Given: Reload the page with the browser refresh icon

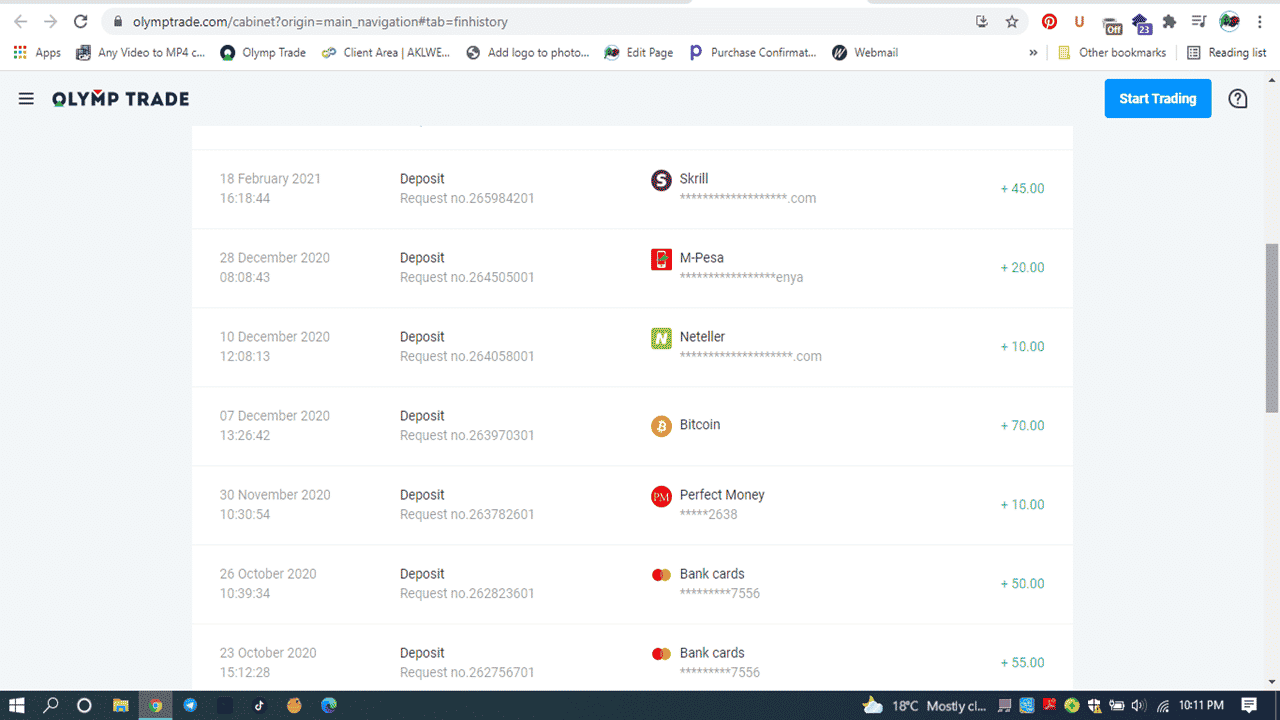Looking at the screenshot, I should 81,21.
